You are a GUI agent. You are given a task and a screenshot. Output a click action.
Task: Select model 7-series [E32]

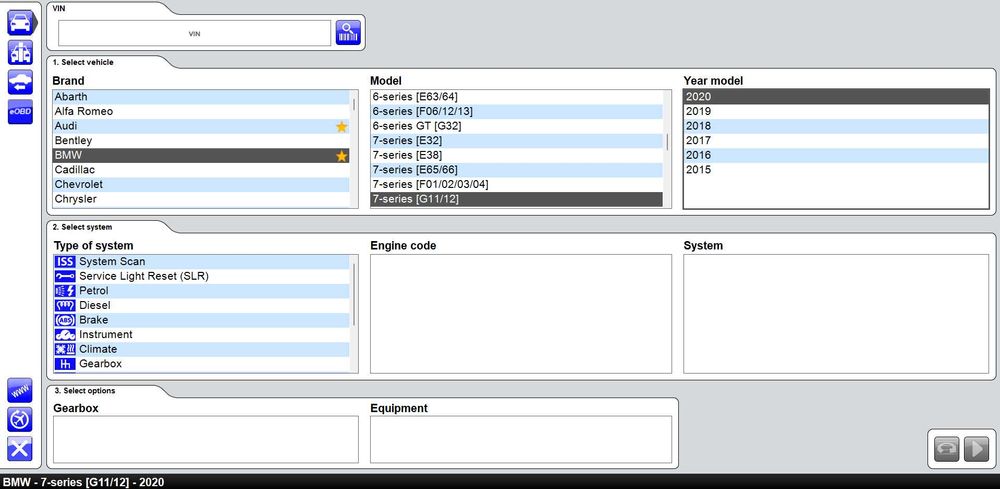(517, 141)
